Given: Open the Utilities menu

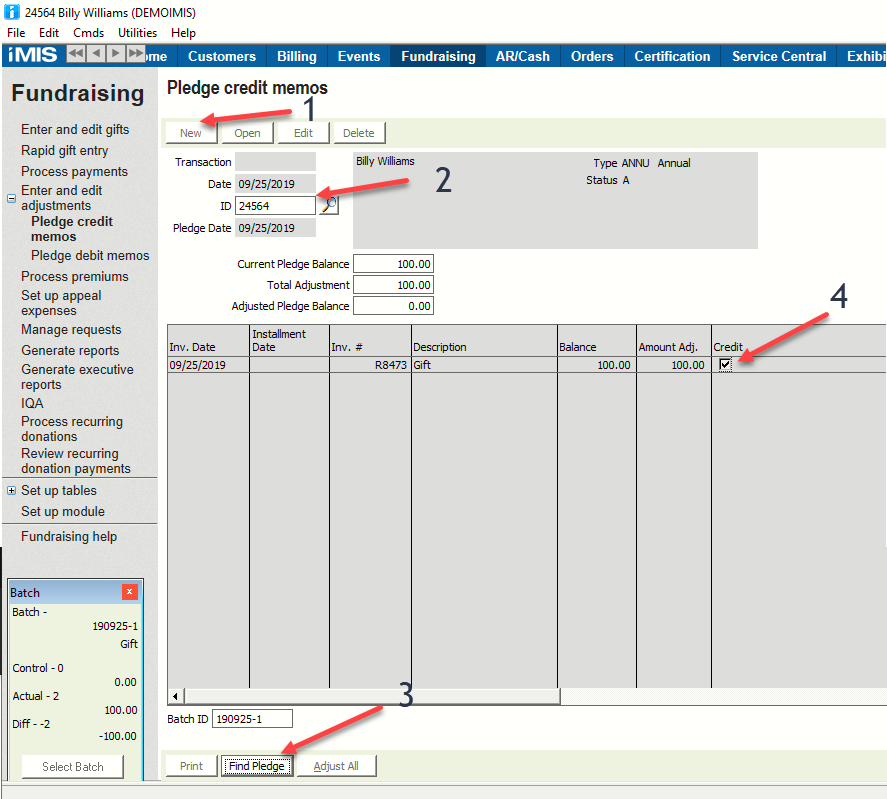Looking at the screenshot, I should point(138,33).
